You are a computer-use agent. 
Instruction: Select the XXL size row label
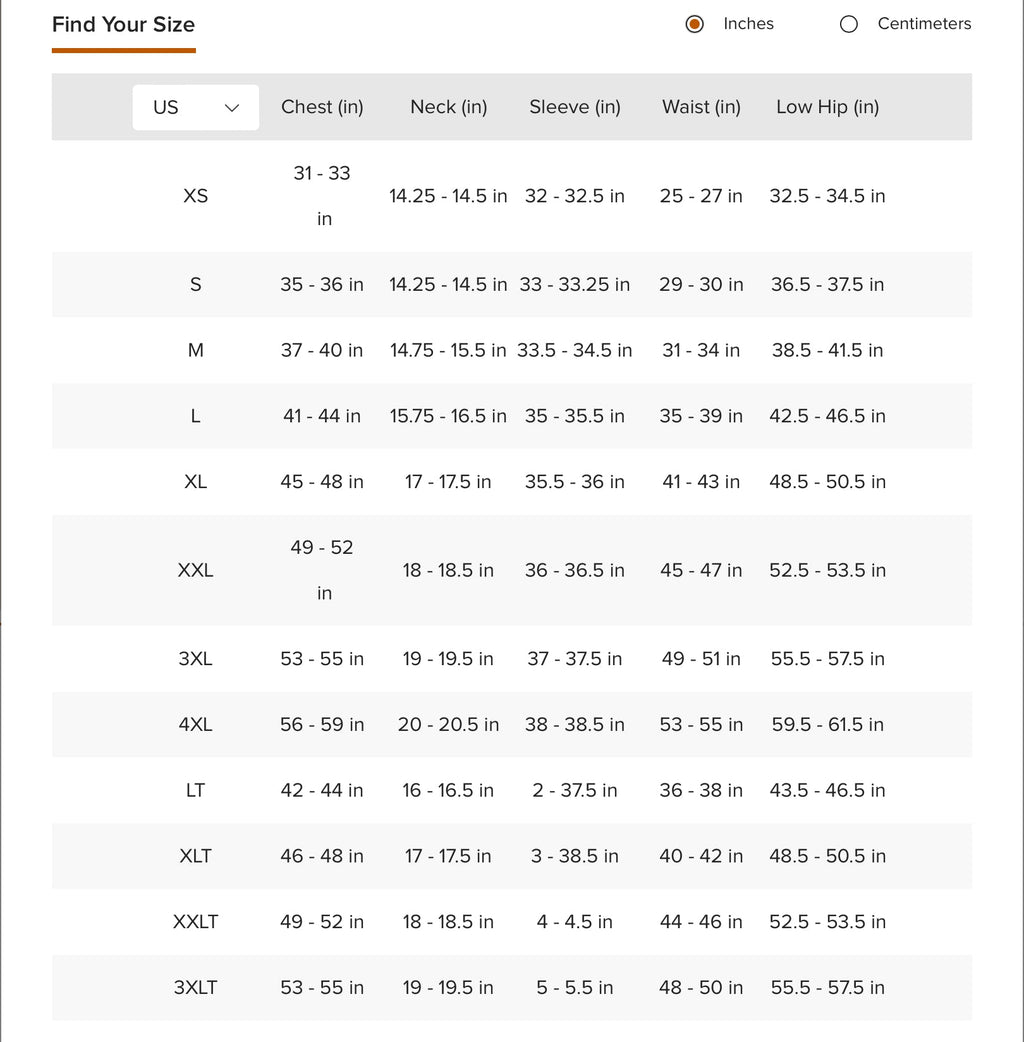pos(195,570)
